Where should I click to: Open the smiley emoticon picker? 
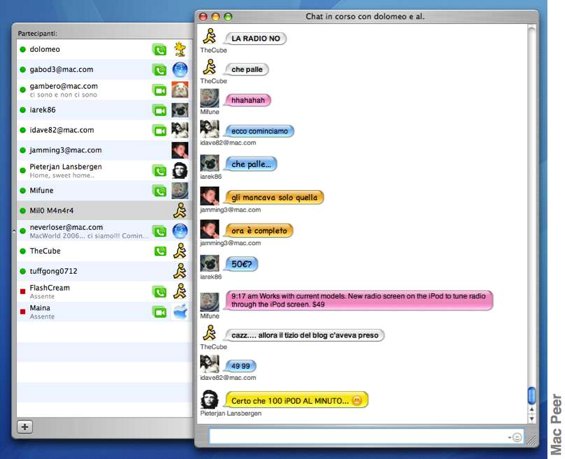(x=517, y=437)
